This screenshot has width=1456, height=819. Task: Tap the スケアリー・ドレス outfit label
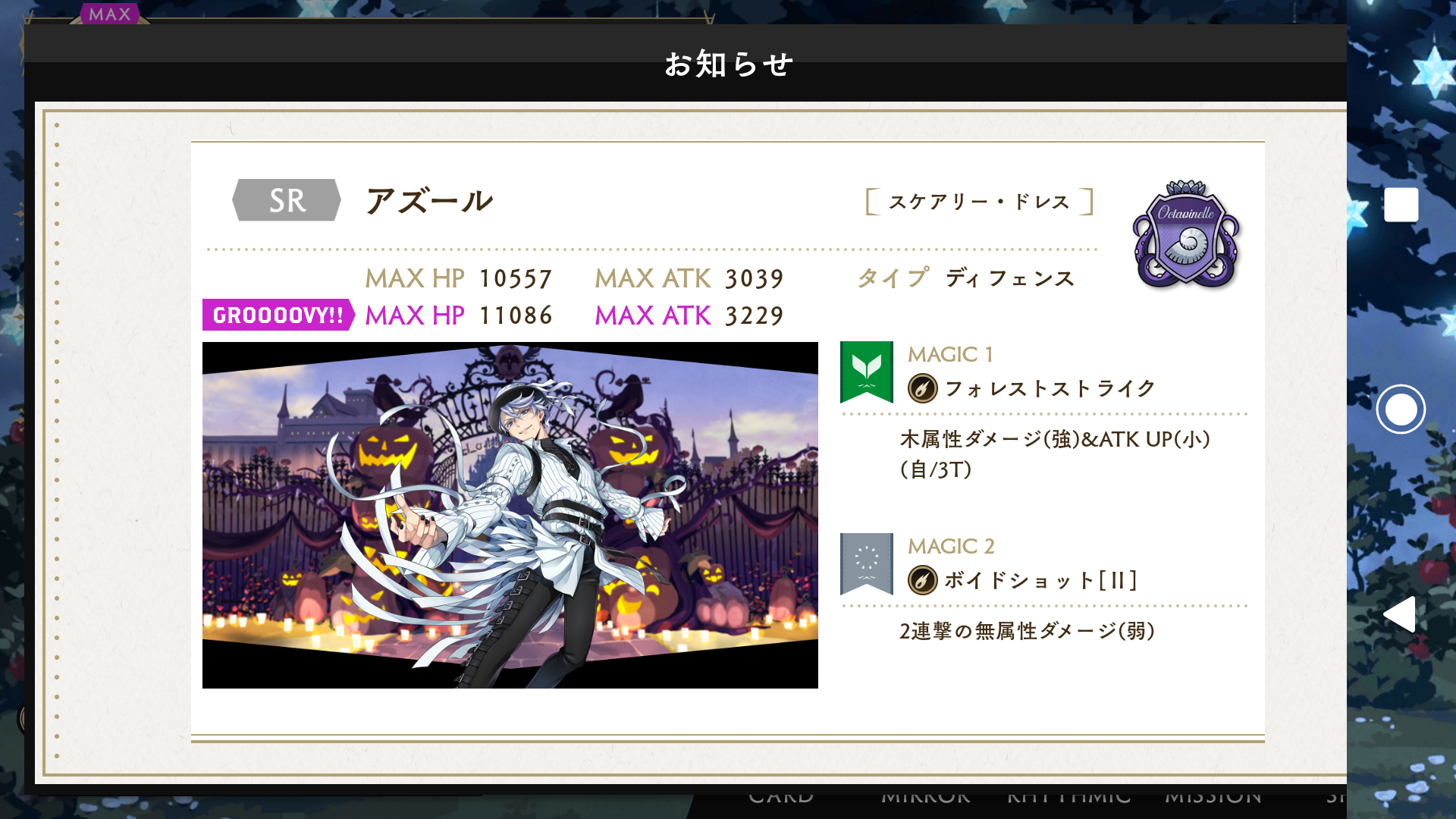pyautogui.click(x=979, y=202)
